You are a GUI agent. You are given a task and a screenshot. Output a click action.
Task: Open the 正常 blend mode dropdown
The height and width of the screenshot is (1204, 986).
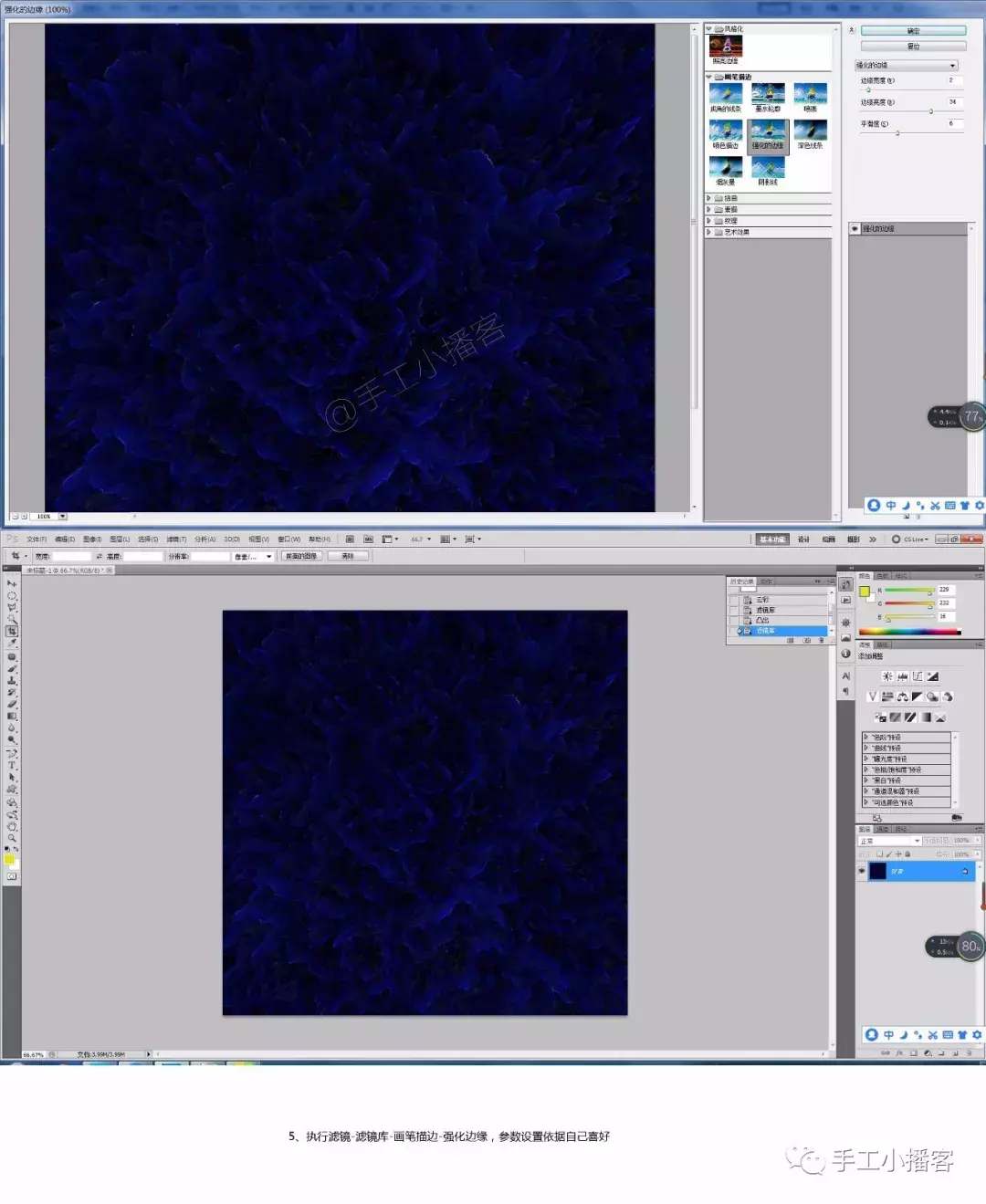(x=889, y=841)
